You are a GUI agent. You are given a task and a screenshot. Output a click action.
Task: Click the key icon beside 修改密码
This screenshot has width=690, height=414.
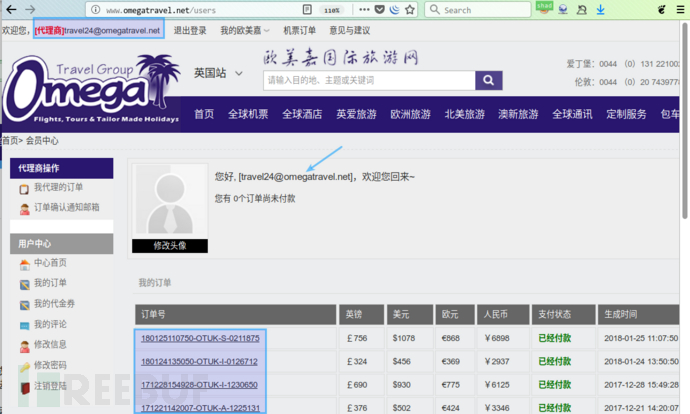pos(25,366)
